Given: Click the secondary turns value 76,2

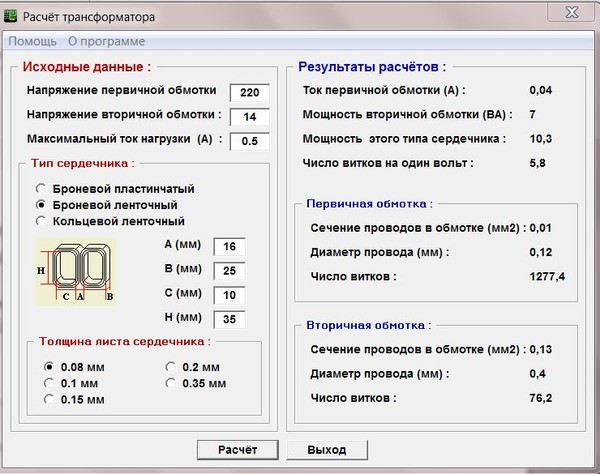Looking at the screenshot, I should tap(541, 398).
